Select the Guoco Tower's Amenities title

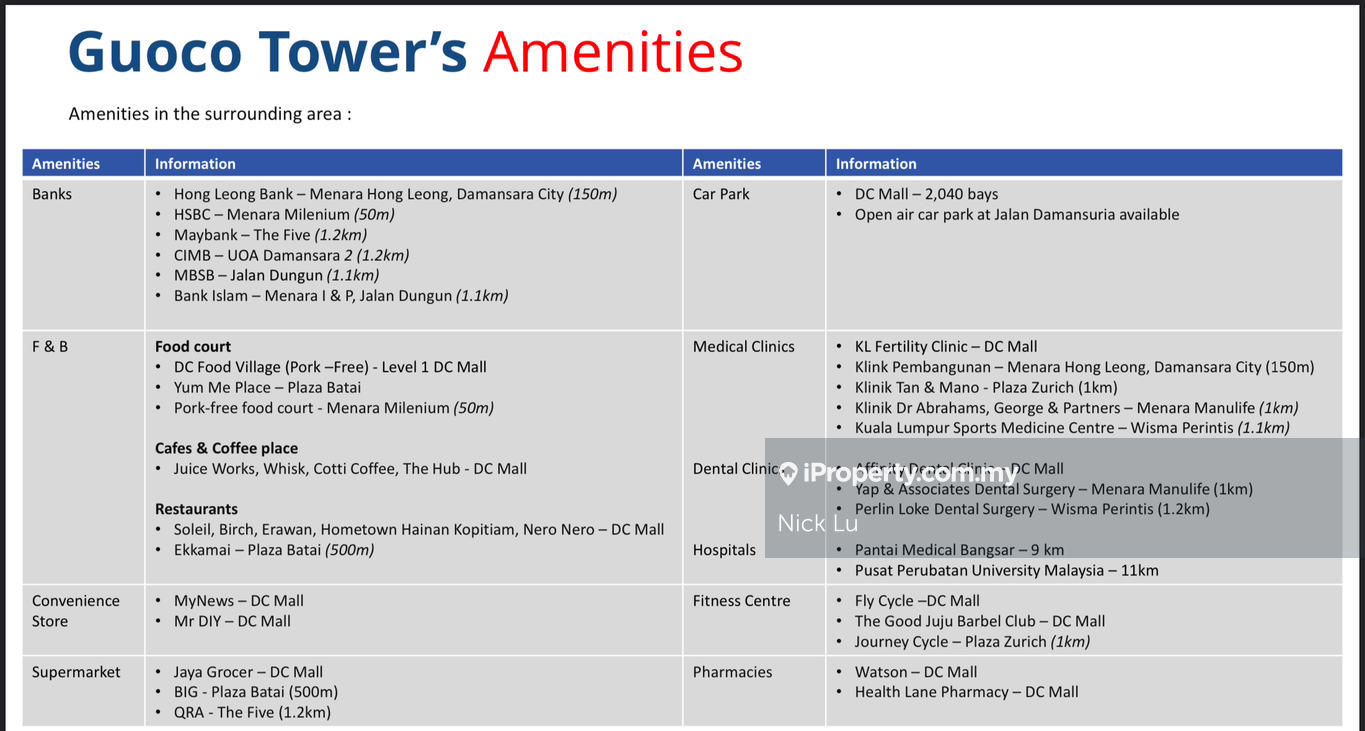coord(405,52)
